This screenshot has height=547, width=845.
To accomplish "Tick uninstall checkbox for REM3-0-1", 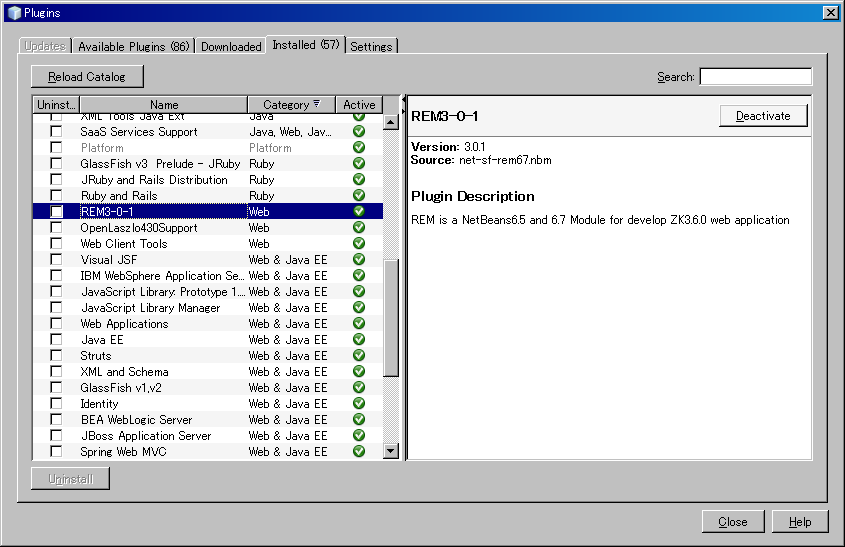I will coord(56,211).
